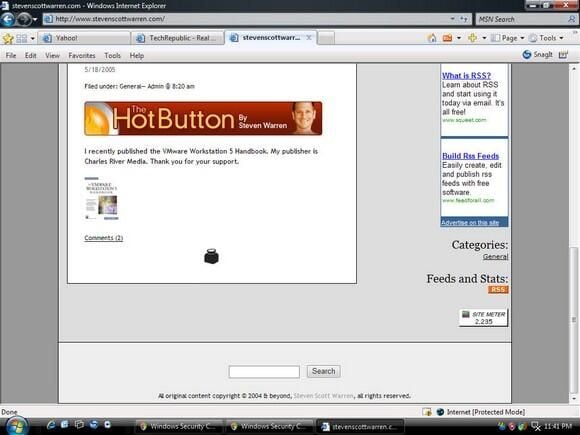Click the SnagIt toolbar button
Screen dimensions: 580x435
[537, 55]
